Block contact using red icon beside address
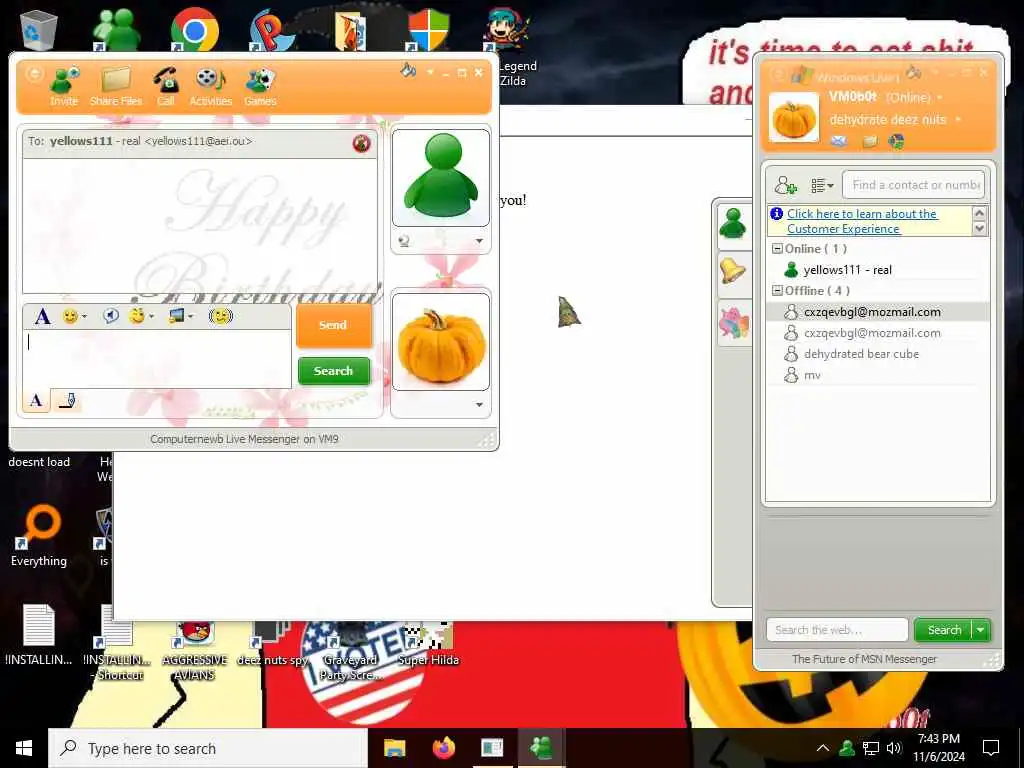The height and width of the screenshot is (768, 1024). pyautogui.click(x=361, y=143)
